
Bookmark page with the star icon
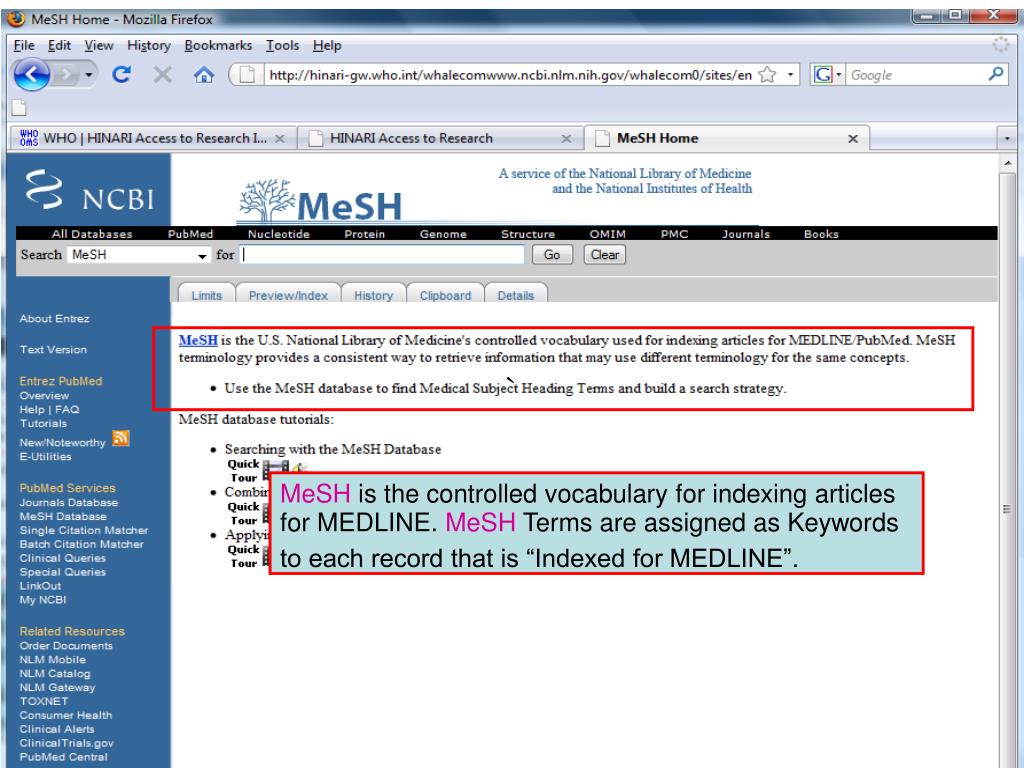click(767, 75)
